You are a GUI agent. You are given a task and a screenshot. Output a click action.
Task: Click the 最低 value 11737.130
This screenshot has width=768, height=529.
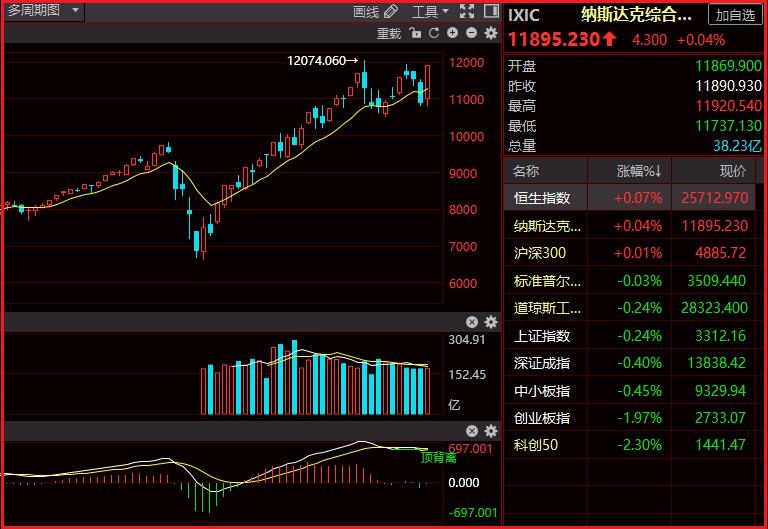pyautogui.click(x=728, y=126)
